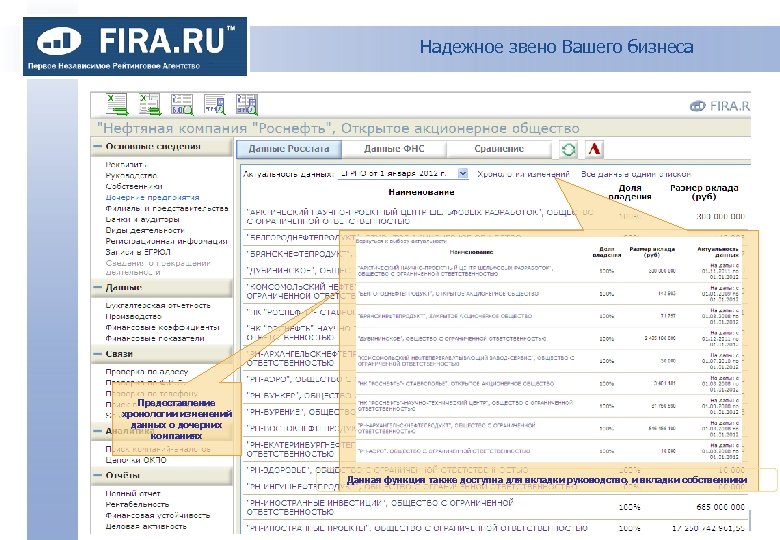This screenshot has width=780, height=540.
Task: Open Собственники in the sidebar
Action: click(134, 186)
